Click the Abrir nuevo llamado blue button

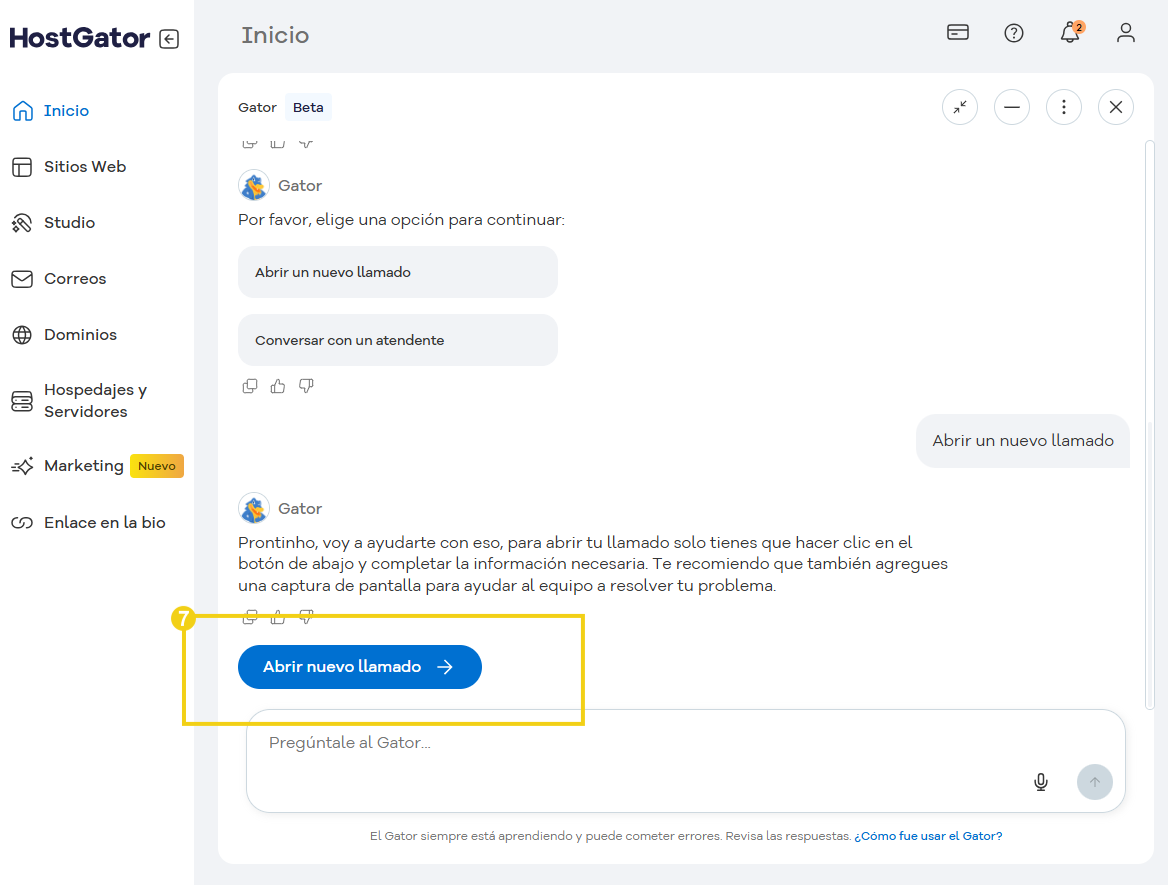(360, 667)
